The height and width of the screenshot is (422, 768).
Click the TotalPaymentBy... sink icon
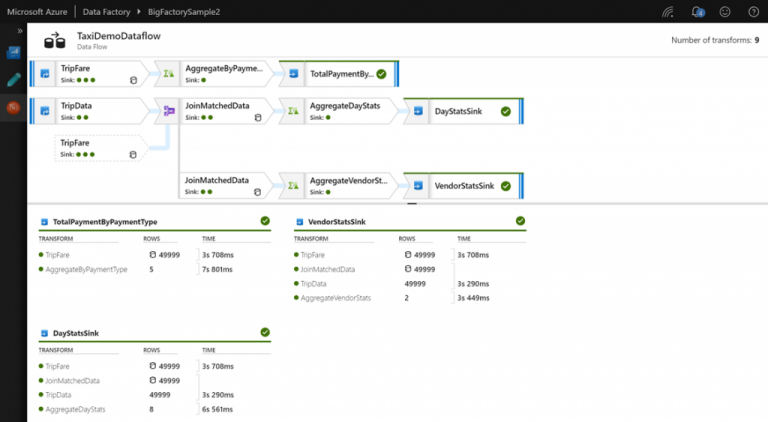[293, 74]
